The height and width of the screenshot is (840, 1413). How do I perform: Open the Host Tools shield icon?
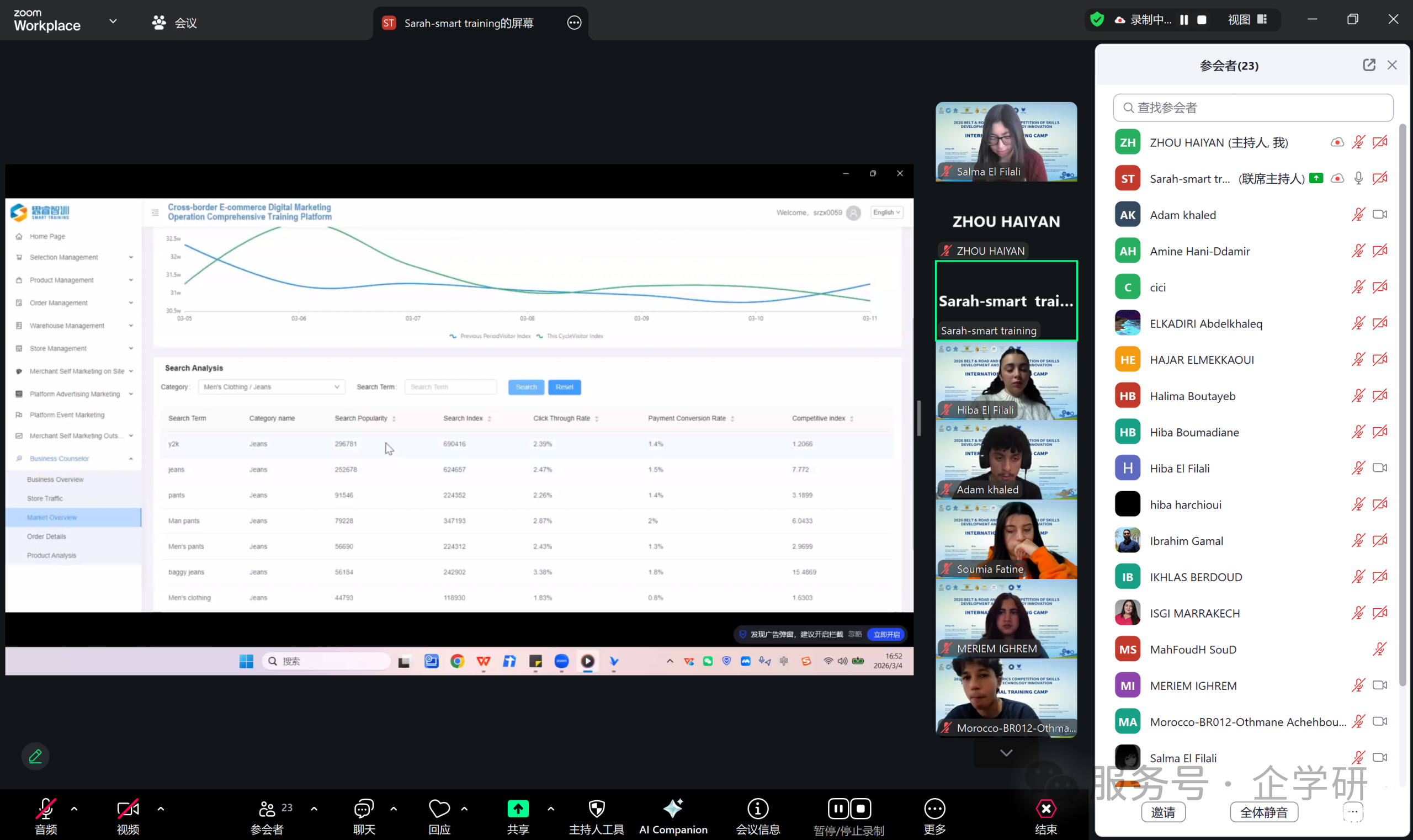point(596,809)
